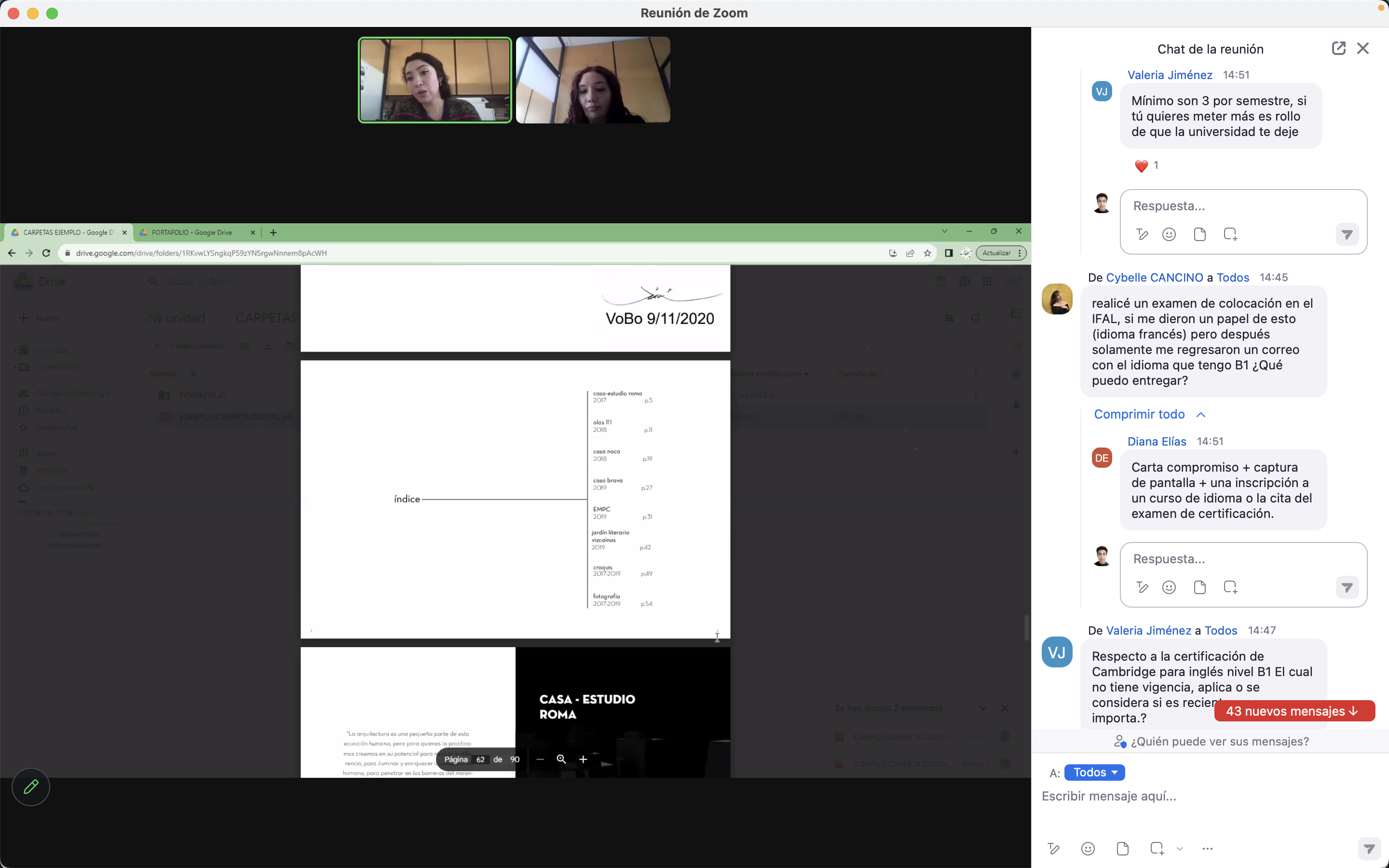
Task: Pop out the meeting chat window
Action: 1338,48
